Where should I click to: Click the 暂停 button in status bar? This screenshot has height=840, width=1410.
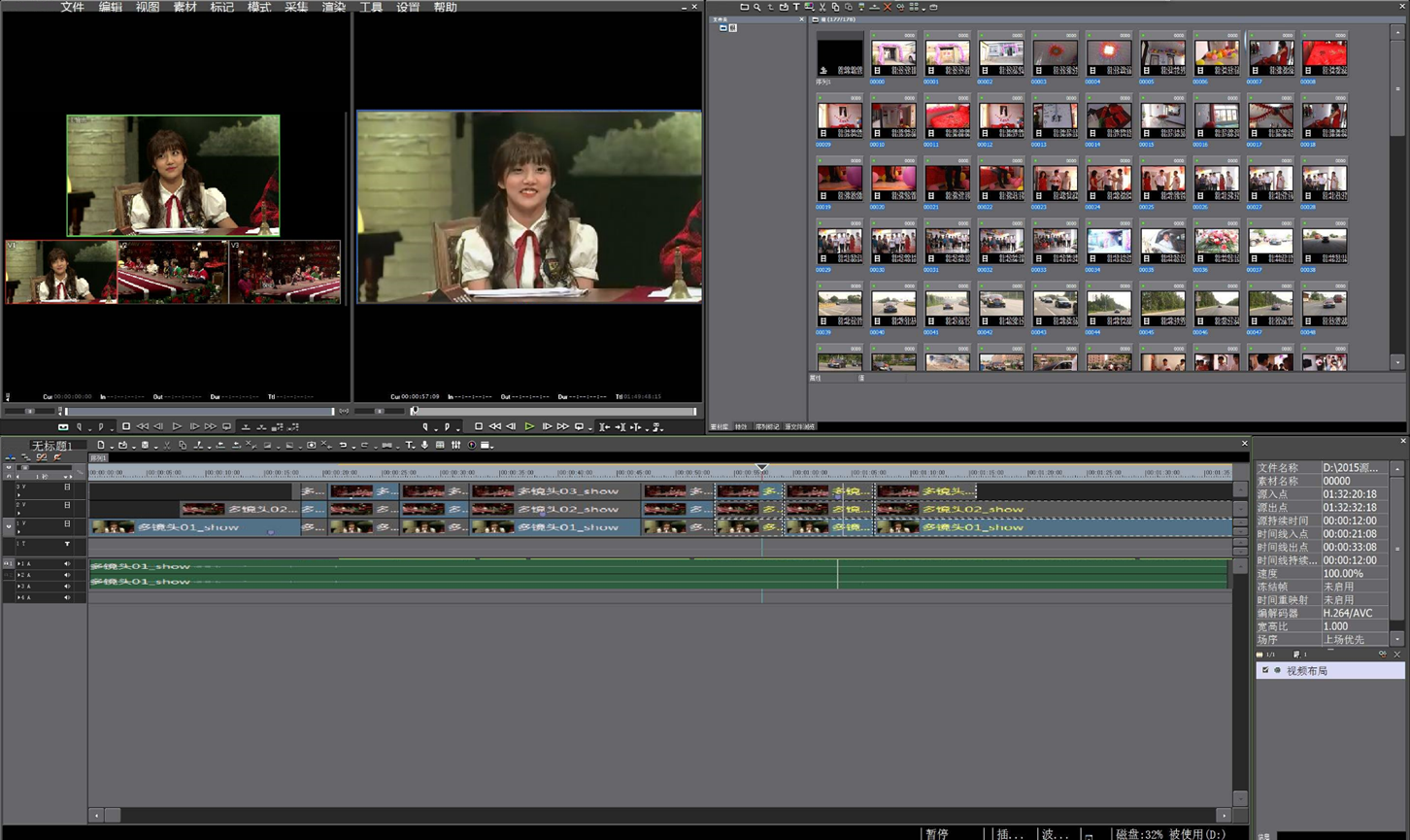[x=937, y=833]
